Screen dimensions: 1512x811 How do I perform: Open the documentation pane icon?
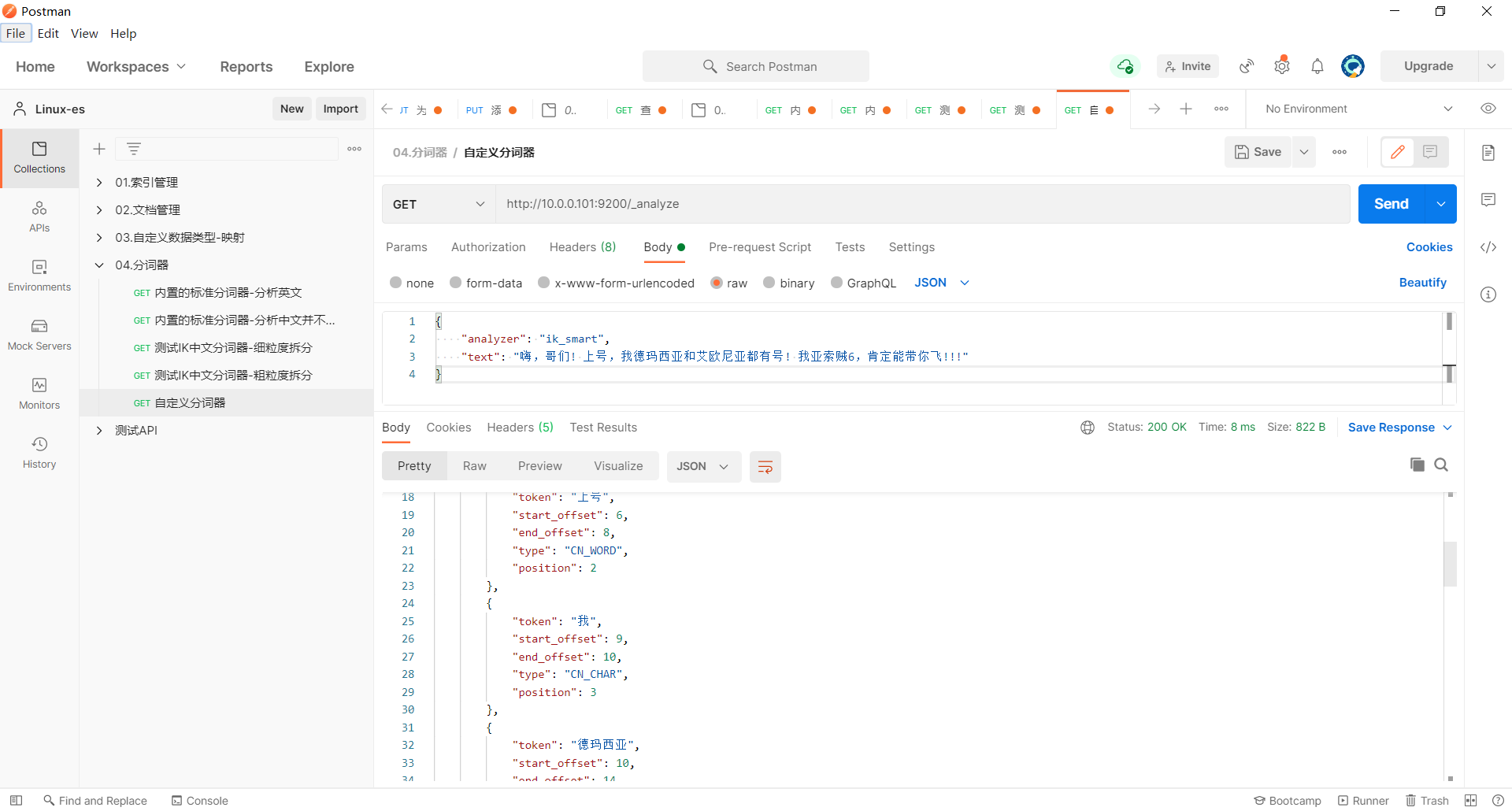click(1488, 152)
